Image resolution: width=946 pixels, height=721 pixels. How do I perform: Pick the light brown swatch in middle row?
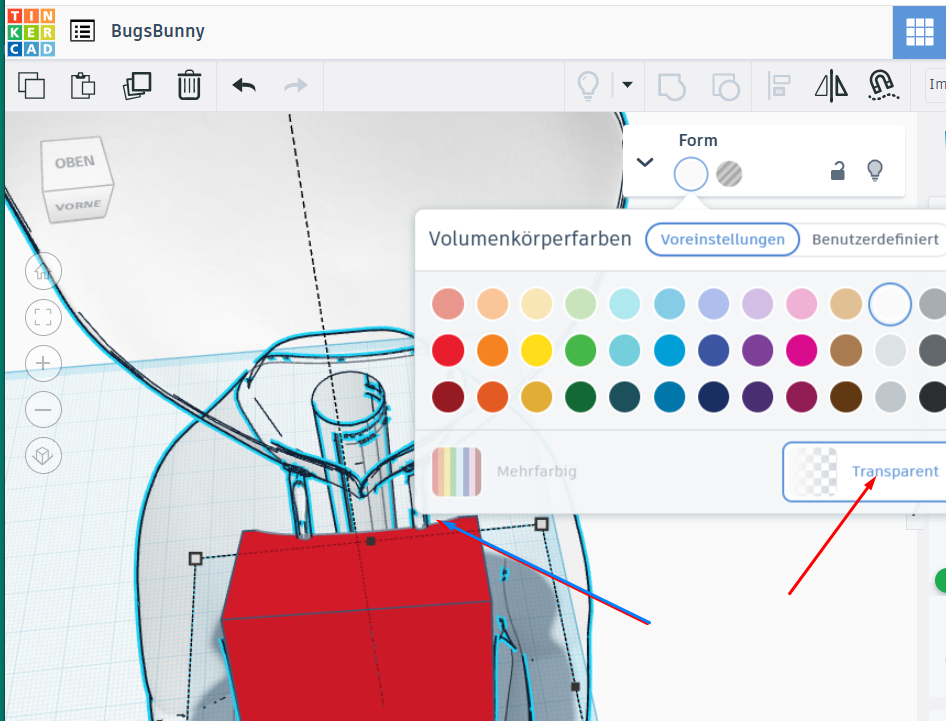pyautogui.click(x=846, y=351)
